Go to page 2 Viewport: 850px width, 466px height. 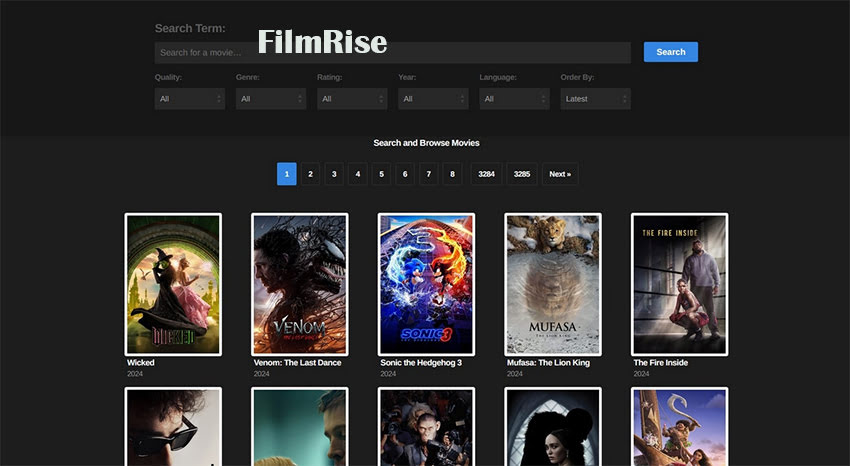(310, 174)
